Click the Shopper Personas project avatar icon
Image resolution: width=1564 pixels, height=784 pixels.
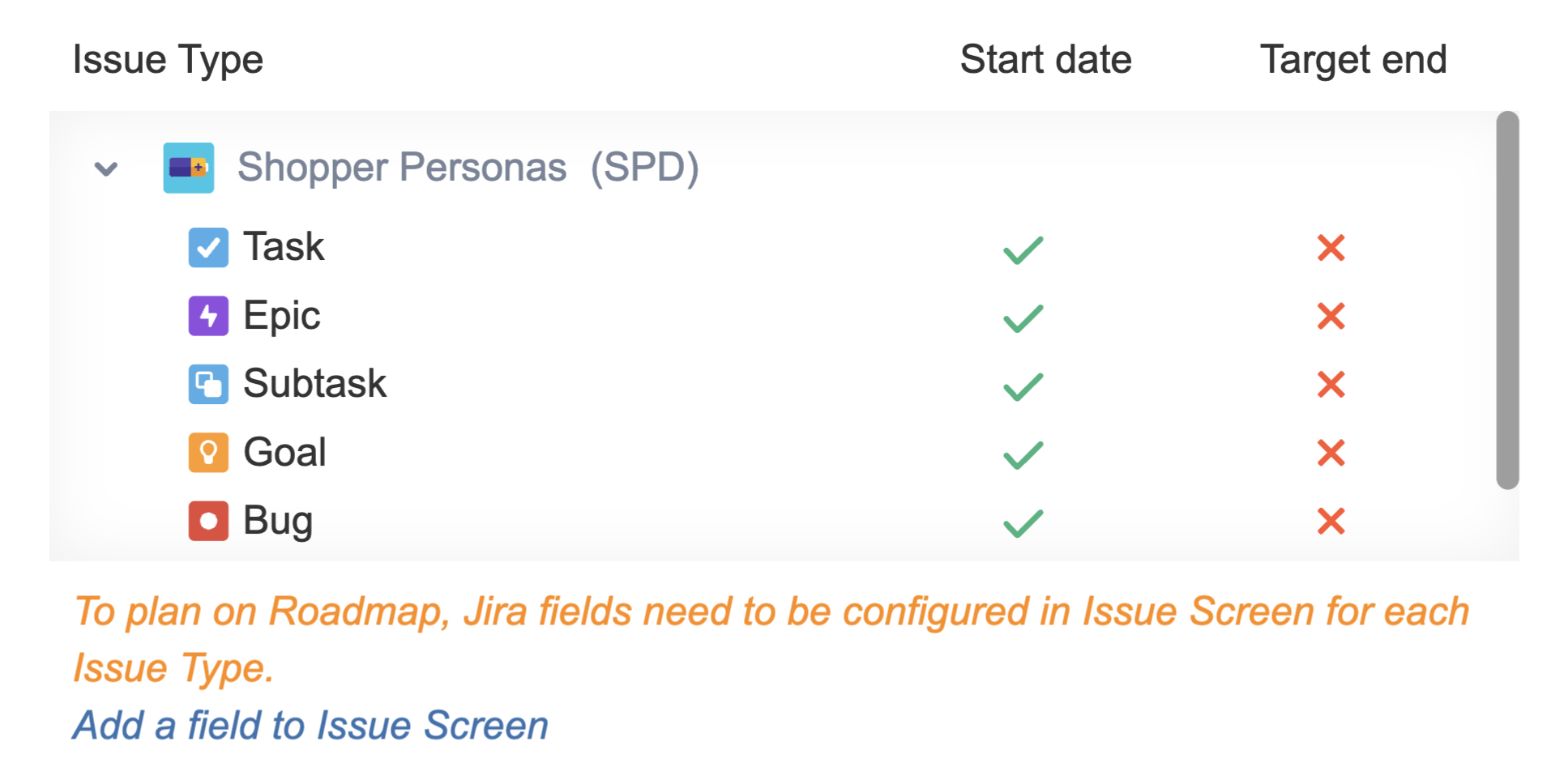coord(189,168)
